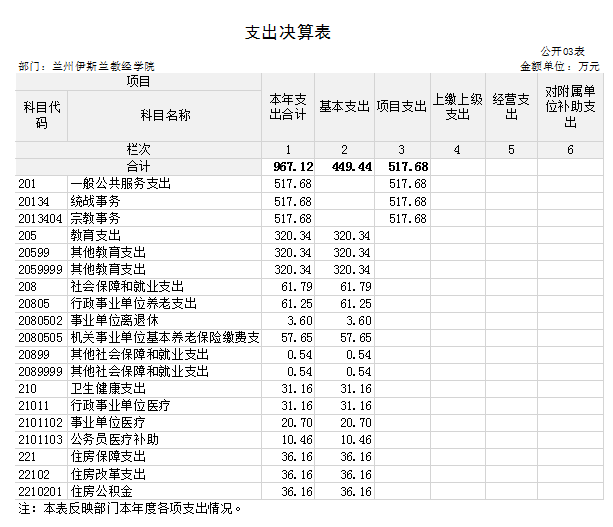Select bold total 517.68 in 合计 row

(408, 167)
